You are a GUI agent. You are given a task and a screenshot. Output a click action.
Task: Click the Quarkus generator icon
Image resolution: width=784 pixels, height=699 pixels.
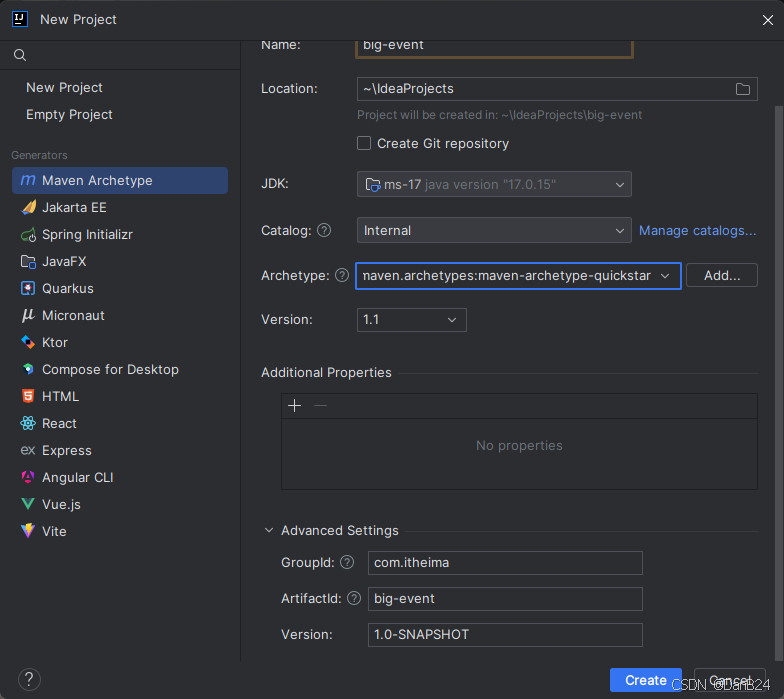click(28, 288)
